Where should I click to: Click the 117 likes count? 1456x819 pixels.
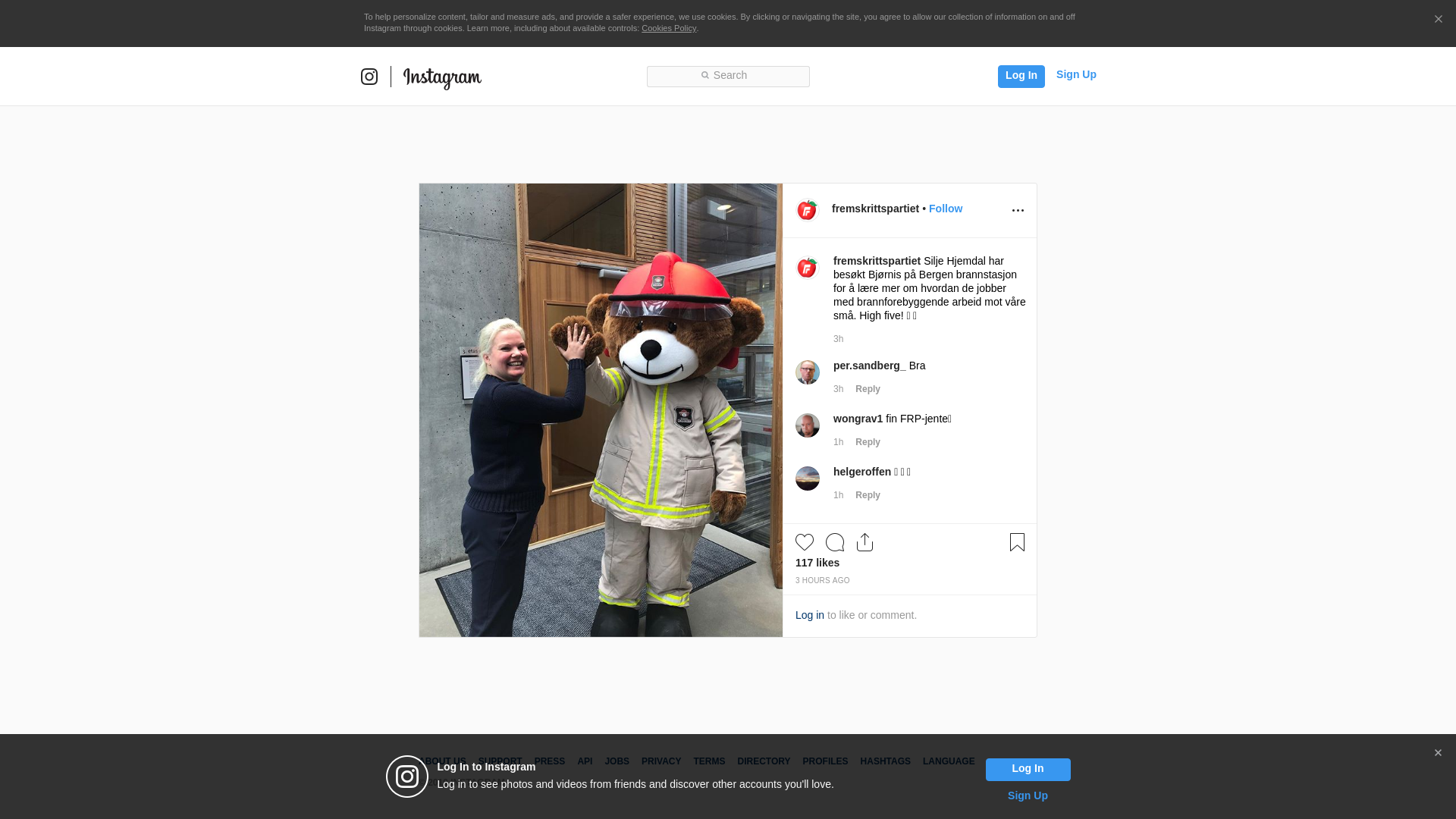tap(817, 563)
